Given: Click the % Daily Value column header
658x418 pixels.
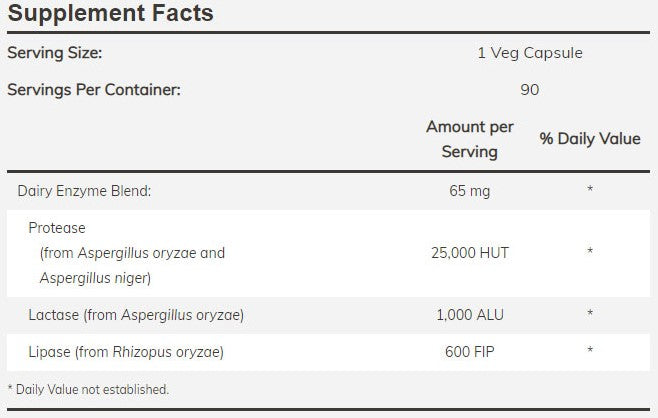Looking at the screenshot, I should click(590, 139).
